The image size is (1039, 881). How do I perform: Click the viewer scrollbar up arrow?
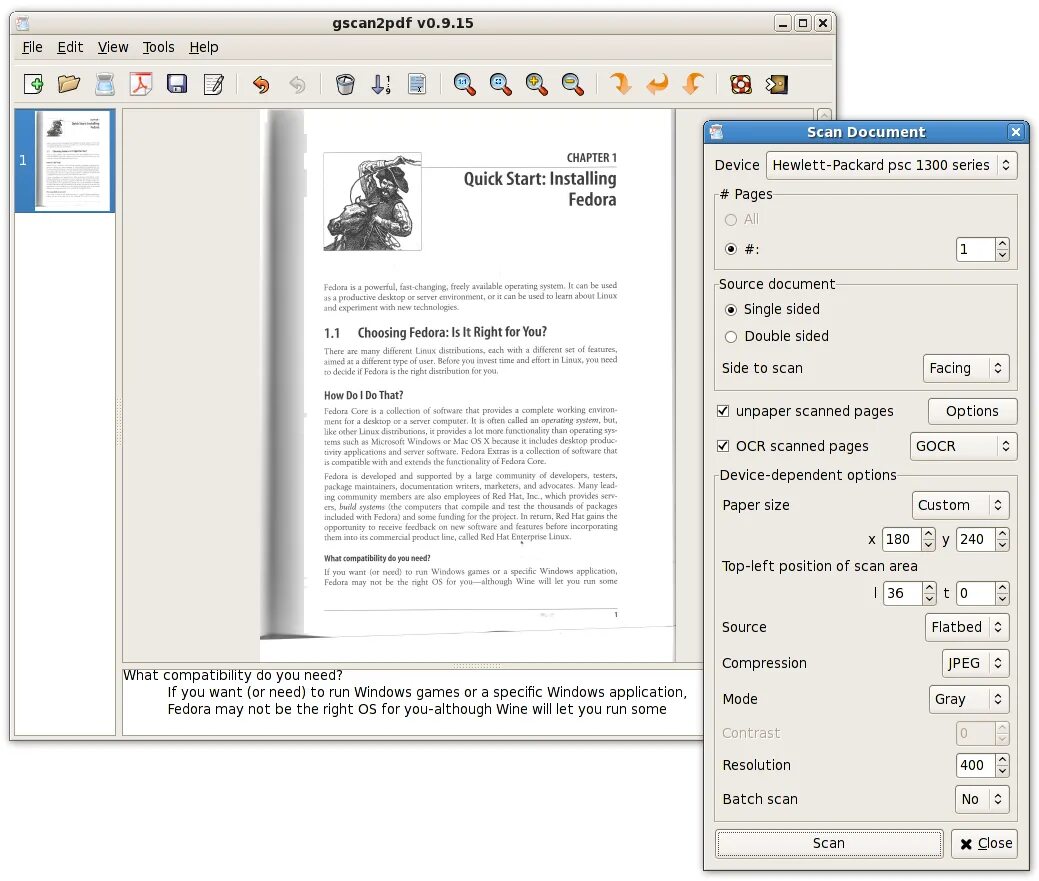pyautogui.click(x=824, y=115)
